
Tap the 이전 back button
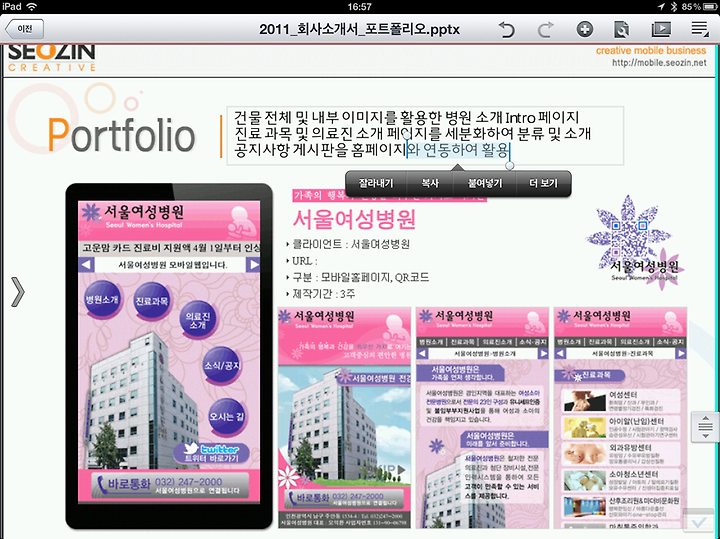coord(25,29)
